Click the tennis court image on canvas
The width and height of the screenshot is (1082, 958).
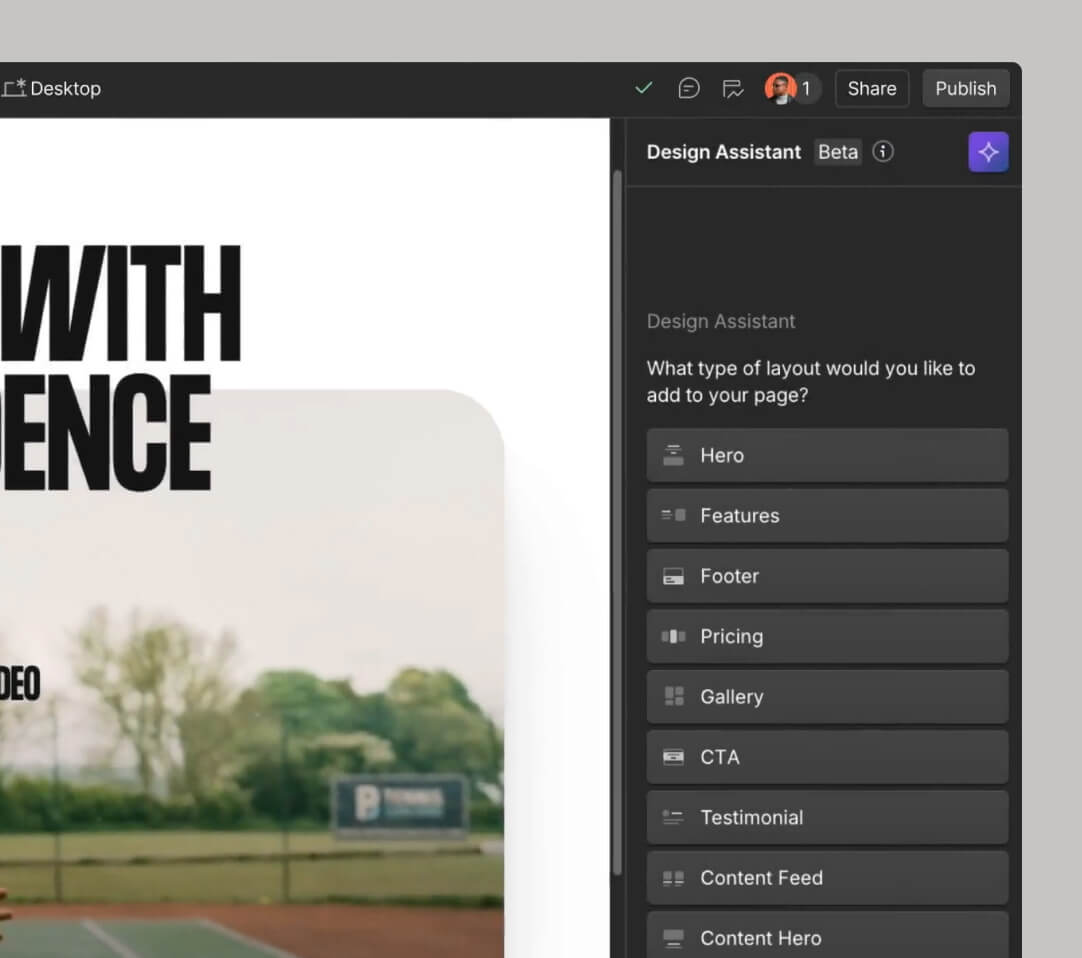252,673
